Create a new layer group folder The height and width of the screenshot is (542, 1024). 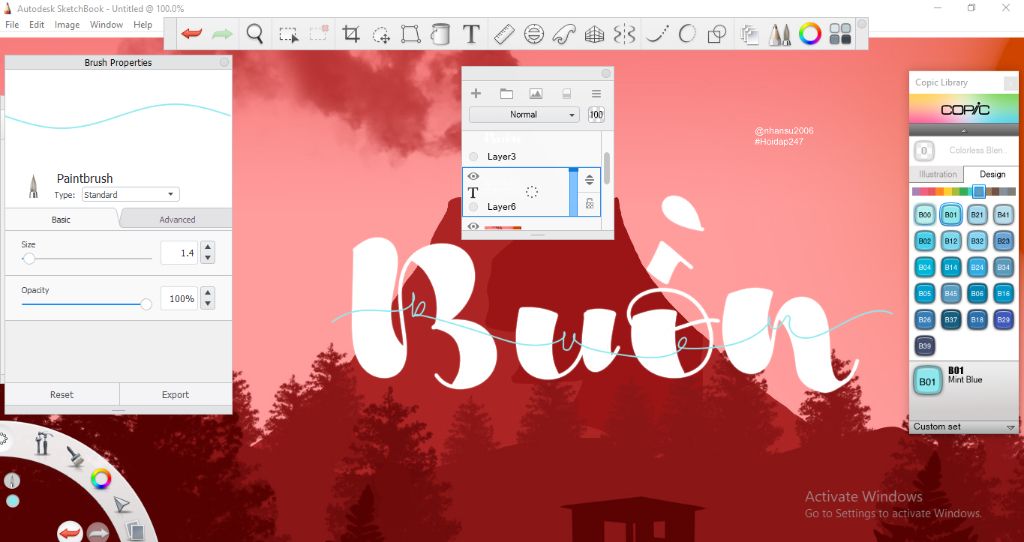point(506,94)
